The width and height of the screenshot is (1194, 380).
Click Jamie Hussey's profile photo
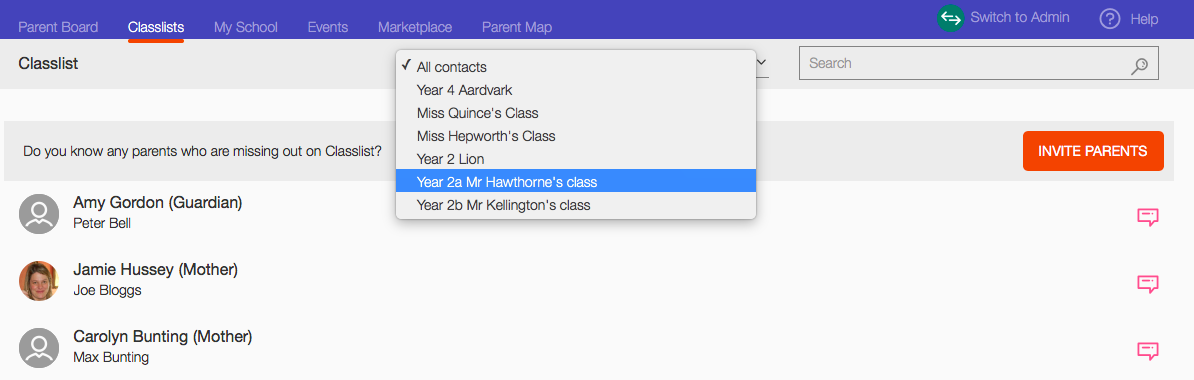[x=39, y=280]
